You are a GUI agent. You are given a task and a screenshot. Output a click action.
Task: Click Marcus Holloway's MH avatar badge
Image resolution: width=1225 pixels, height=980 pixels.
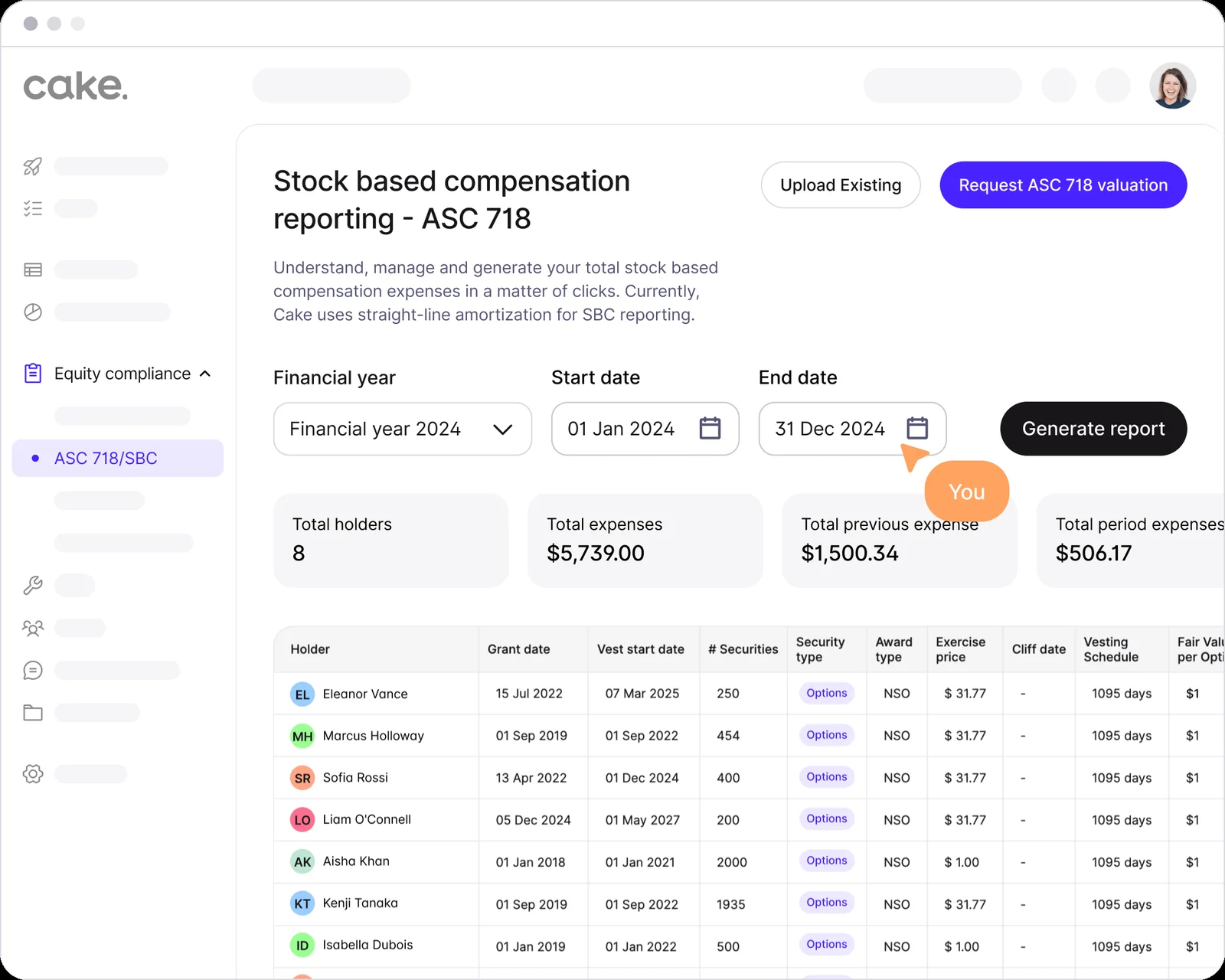click(302, 737)
